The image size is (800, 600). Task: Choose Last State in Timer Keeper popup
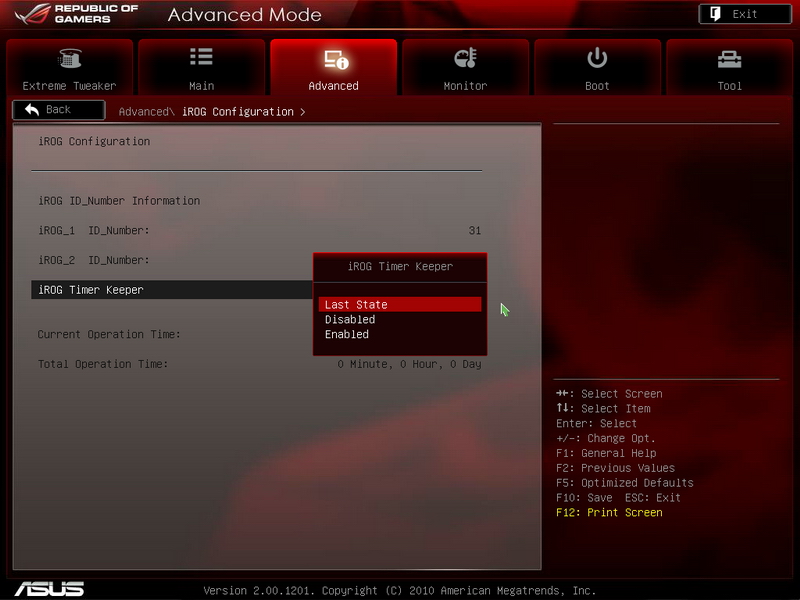(x=399, y=305)
